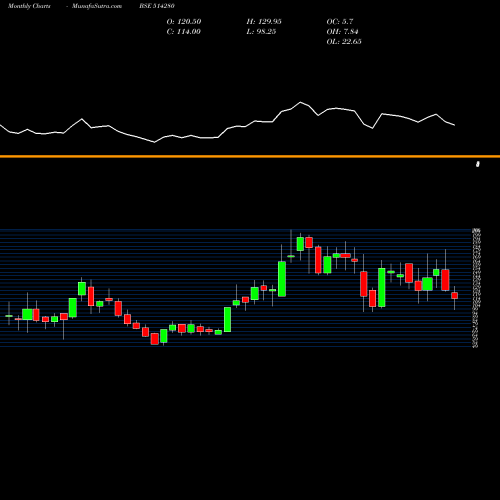Click the peak of the white line chart
The height and width of the screenshot is (500, 500).
coord(300,102)
